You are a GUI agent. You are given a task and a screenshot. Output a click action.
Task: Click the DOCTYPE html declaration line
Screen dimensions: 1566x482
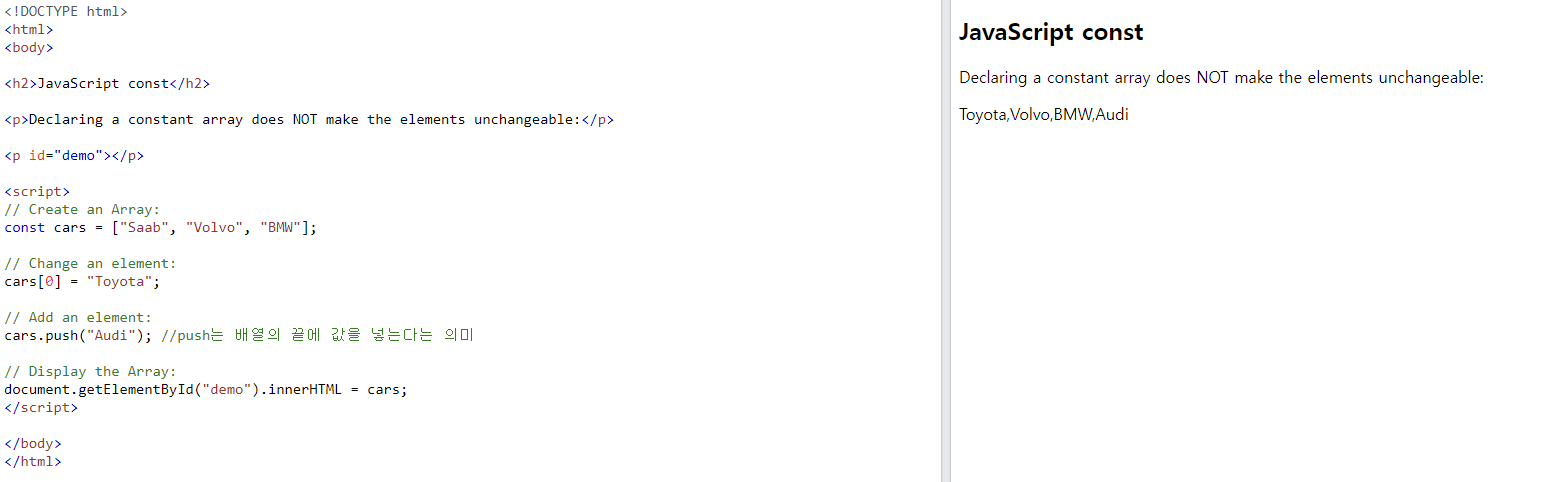[x=66, y=12]
